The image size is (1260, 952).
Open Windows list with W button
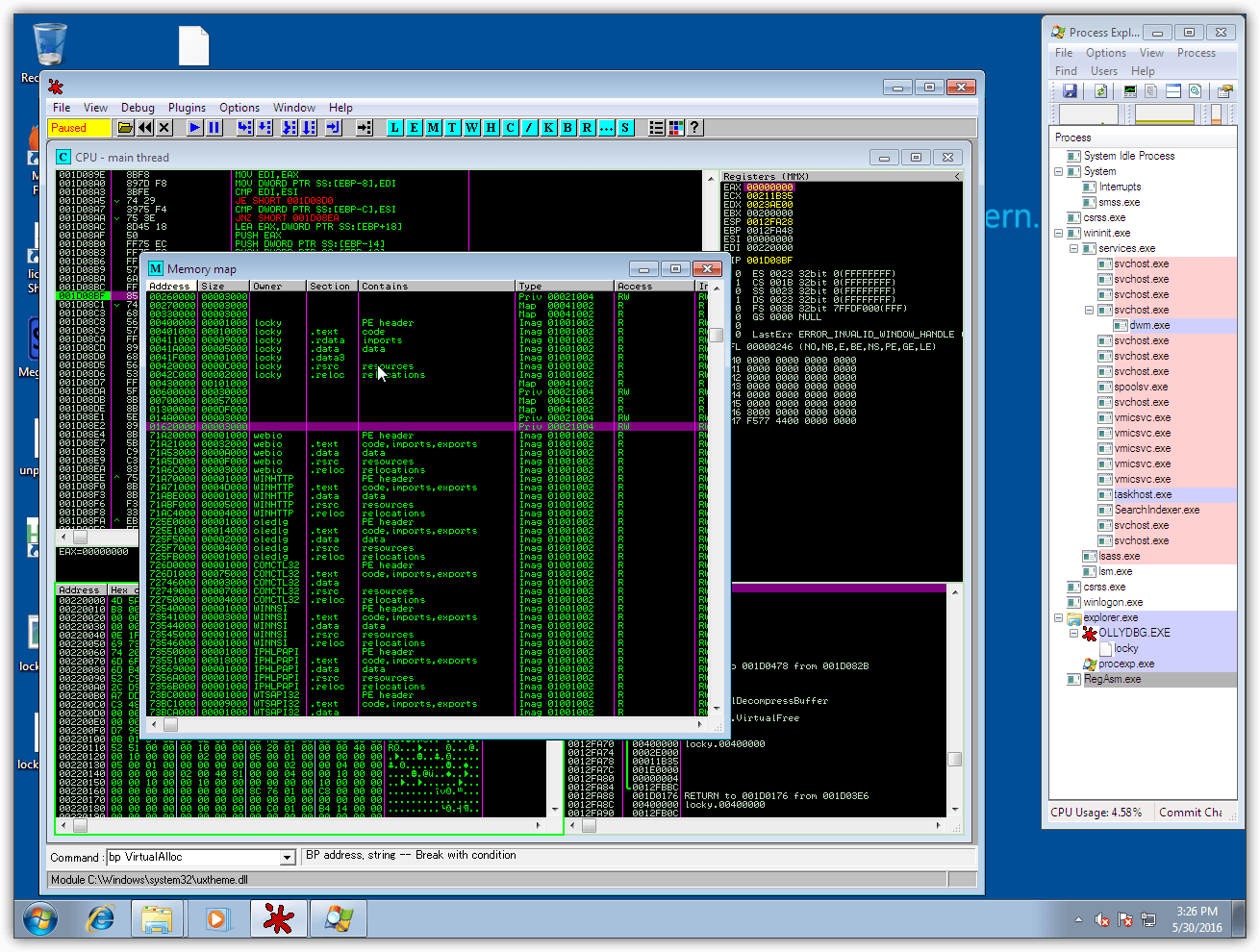pyautogui.click(x=472, y=127)
